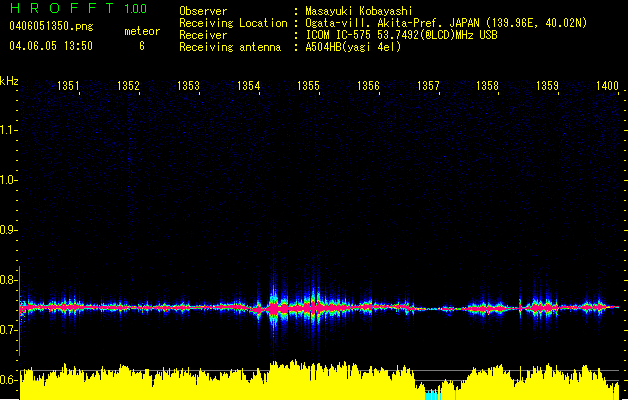629x400 pixels.
Task: Click the 1400 time axis marker
Action: (607, 86)
